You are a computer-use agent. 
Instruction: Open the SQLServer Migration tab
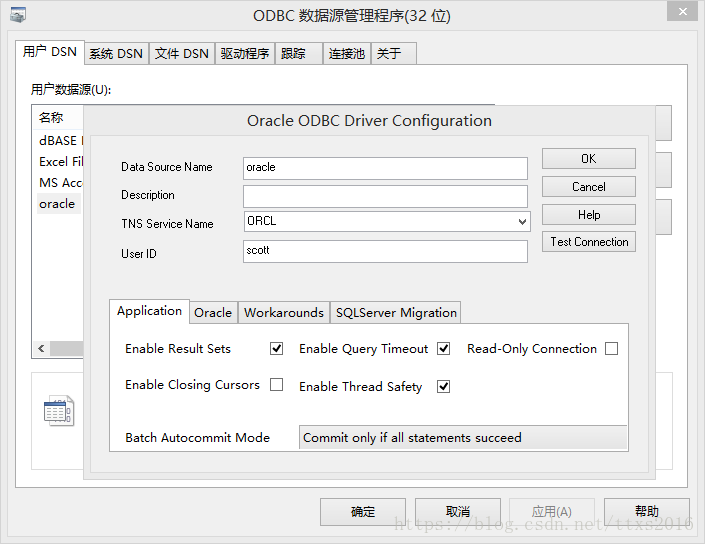pos(396,312)
